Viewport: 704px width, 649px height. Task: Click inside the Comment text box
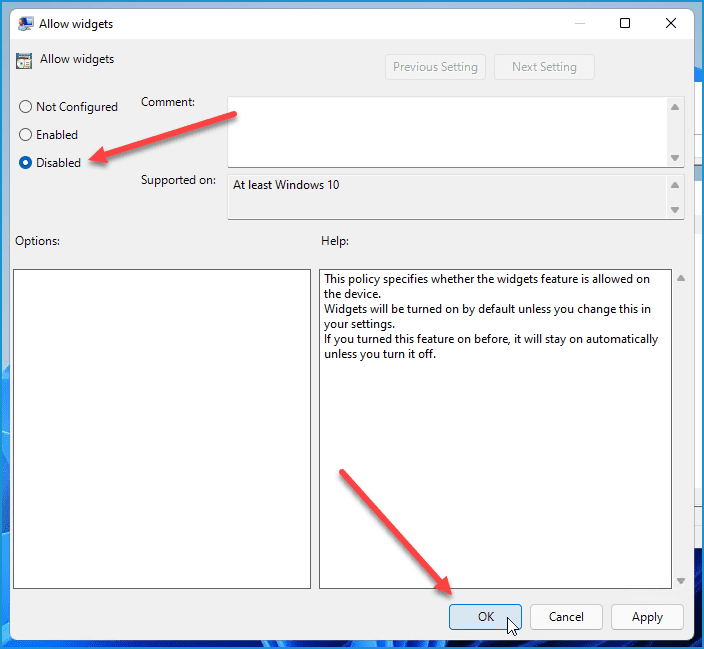click(x=447, y=132)
